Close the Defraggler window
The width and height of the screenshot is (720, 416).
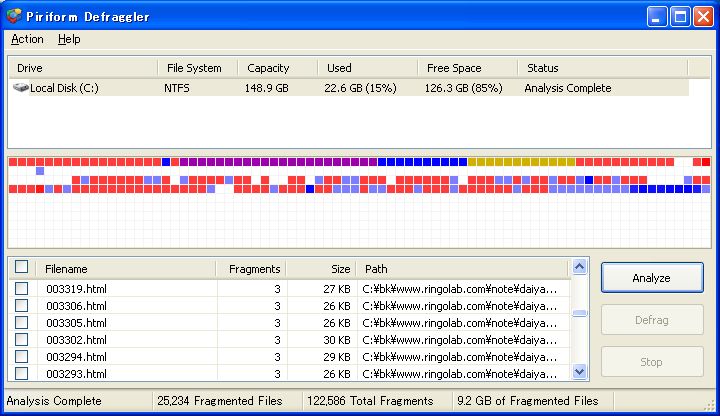(703, 17)
